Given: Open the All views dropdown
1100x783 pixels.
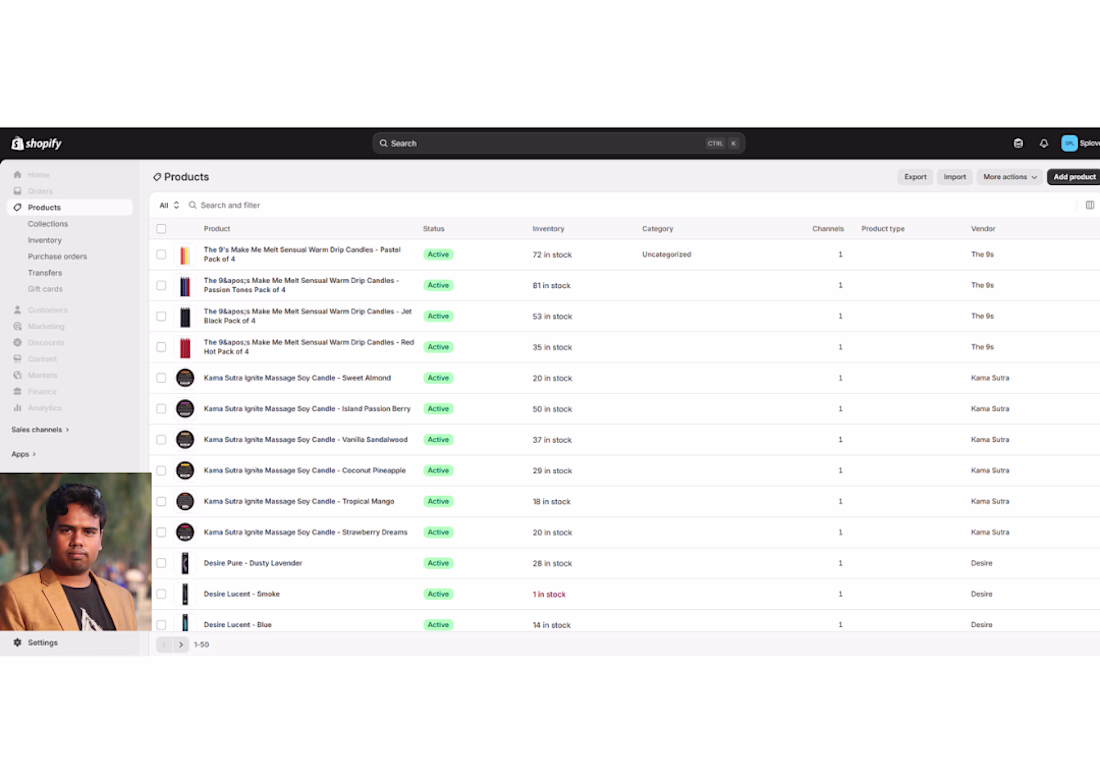Looking at the screenshot, I should (169, 206).
